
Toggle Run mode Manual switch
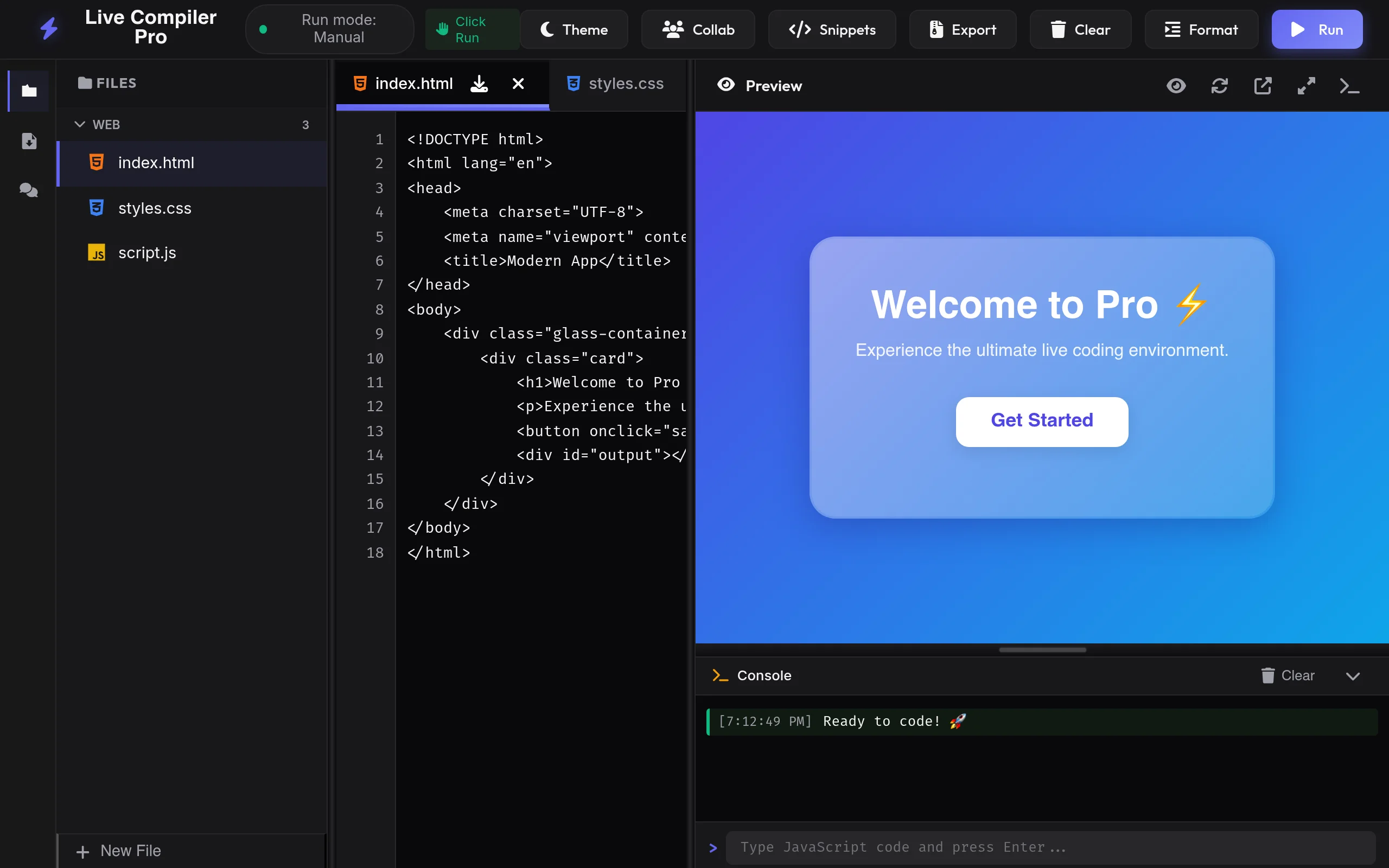(x=329, y=29)
